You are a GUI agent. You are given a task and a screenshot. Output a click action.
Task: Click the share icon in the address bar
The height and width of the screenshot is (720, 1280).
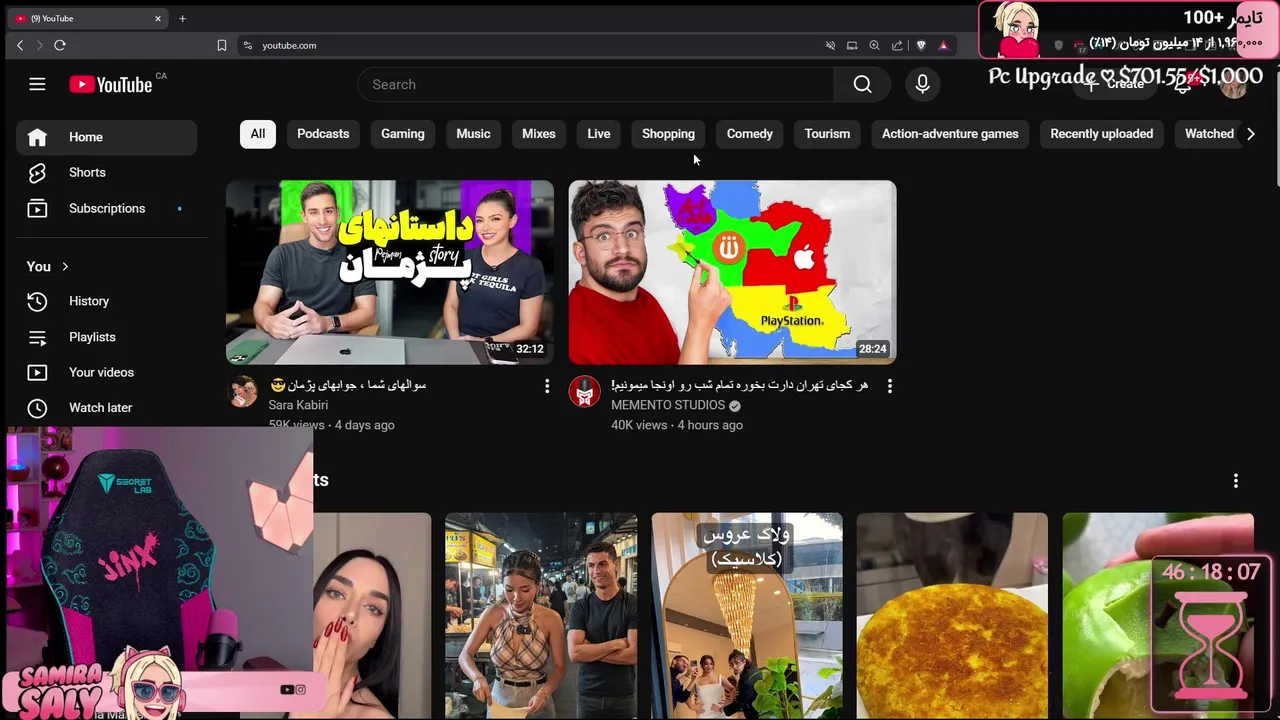[897, 45]
